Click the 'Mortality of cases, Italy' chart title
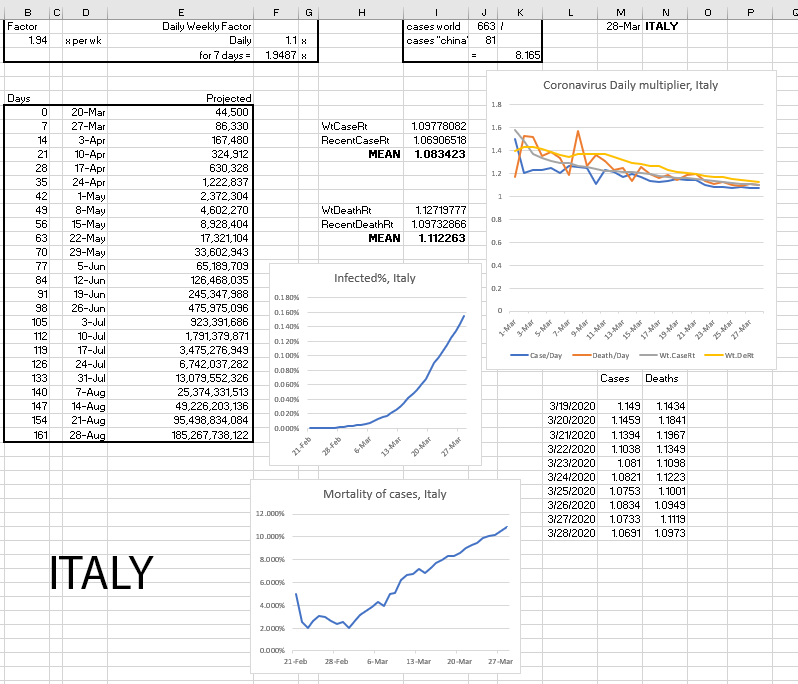Screen dimensions: 798x684 [x=385, y=494]
